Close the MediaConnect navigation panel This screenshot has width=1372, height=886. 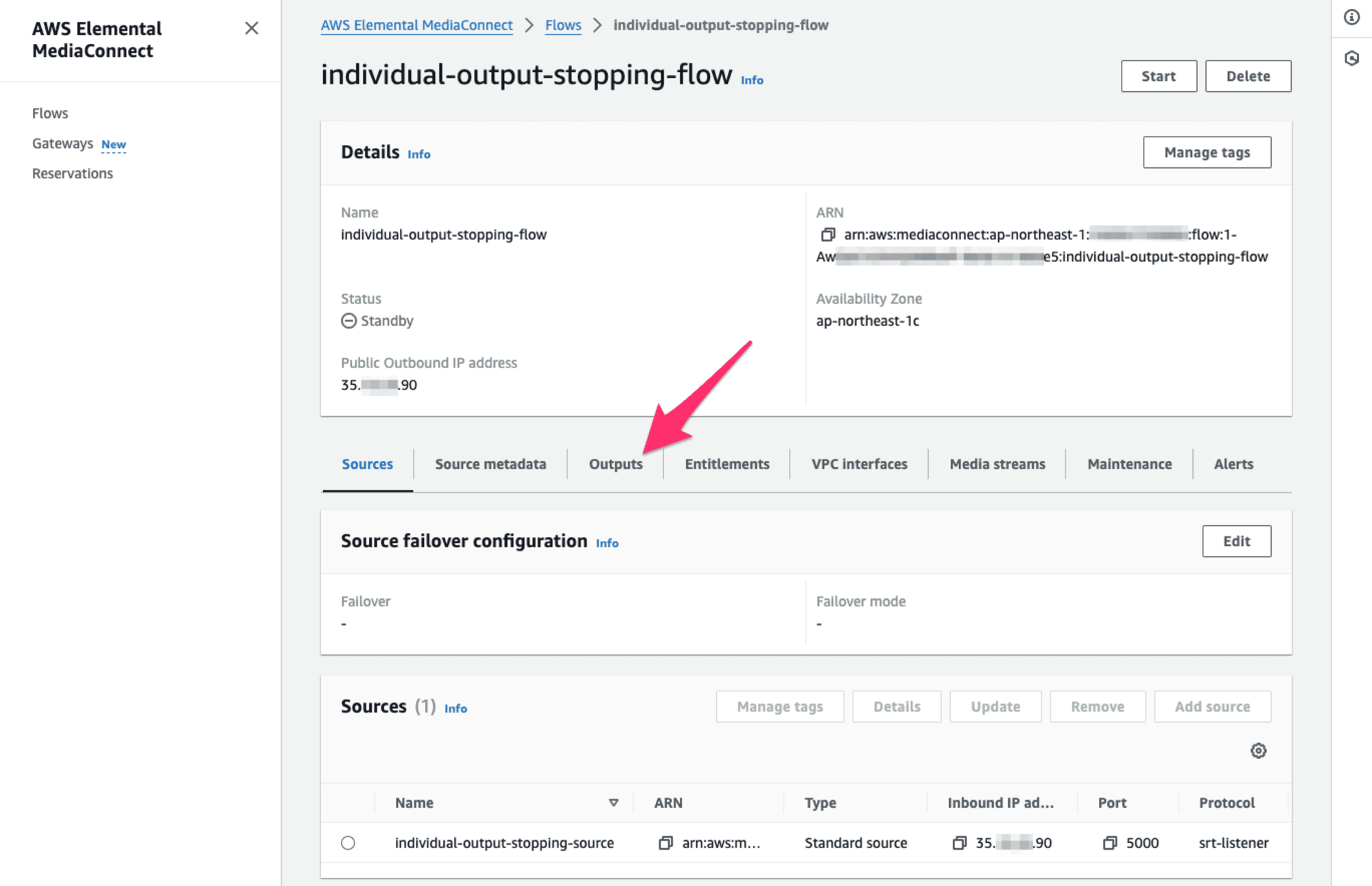(252, 28)
